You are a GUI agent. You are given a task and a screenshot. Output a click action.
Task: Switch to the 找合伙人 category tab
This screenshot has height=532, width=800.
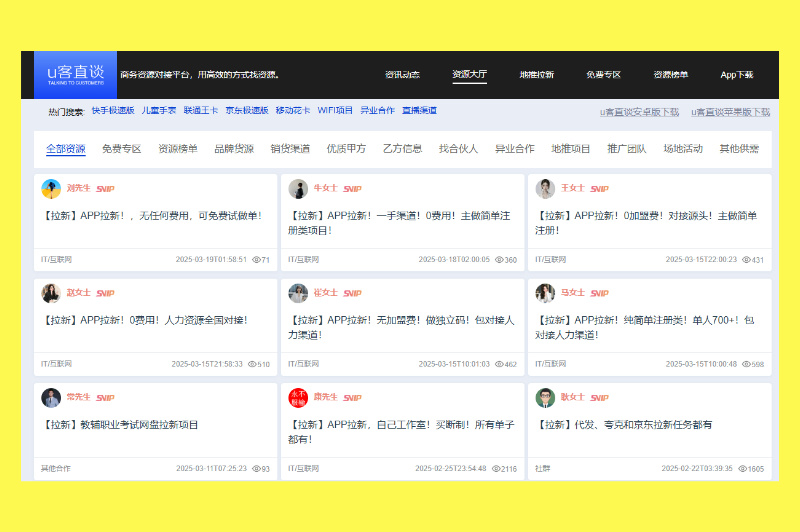(x=458, y=149)
